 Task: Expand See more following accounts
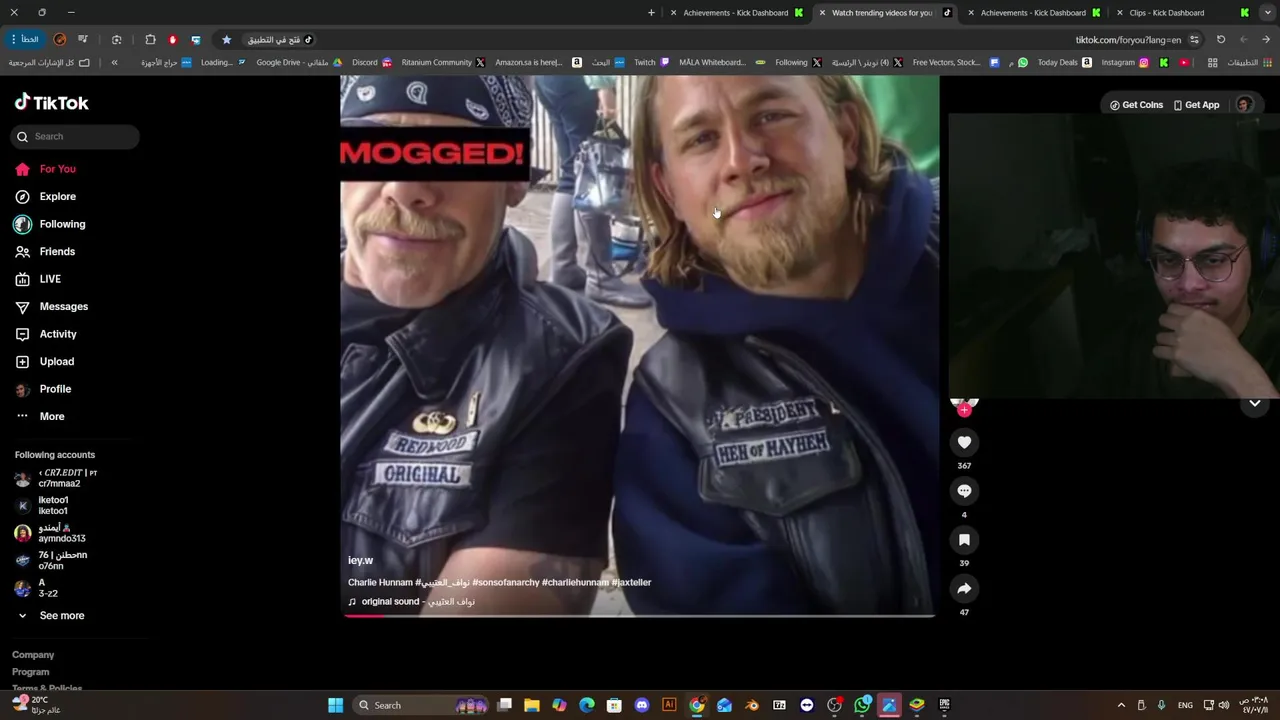pyautogui.click(x=50, y=616)
